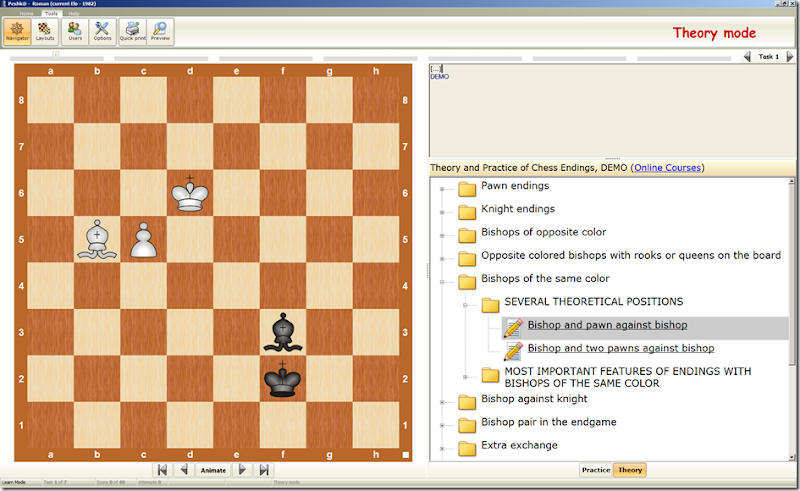Image resolution: width=800 pixels, height=491 pixels.
Task: Click the notation panel splitter handle
Action: pyautogui.click(x=612, y=158)
